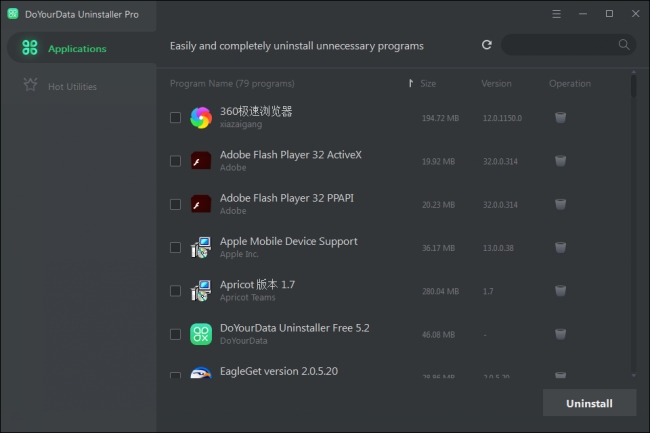The height and width of the screenshot is (433, 650).
Task: Trash icon for Apple Mobile Device Support
Action: coord(560,247)
